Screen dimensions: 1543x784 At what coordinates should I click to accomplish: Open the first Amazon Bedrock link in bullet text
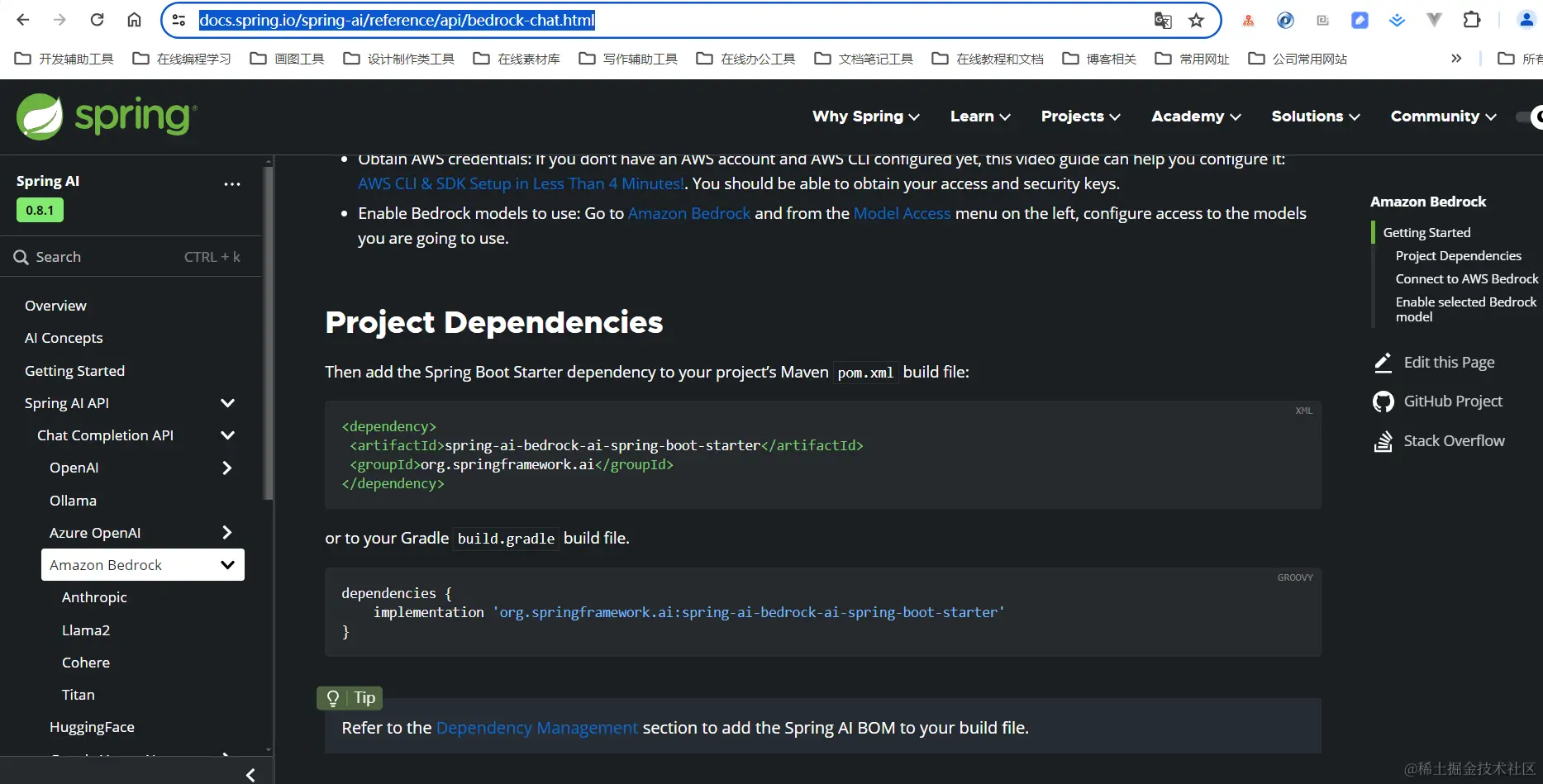689,213
